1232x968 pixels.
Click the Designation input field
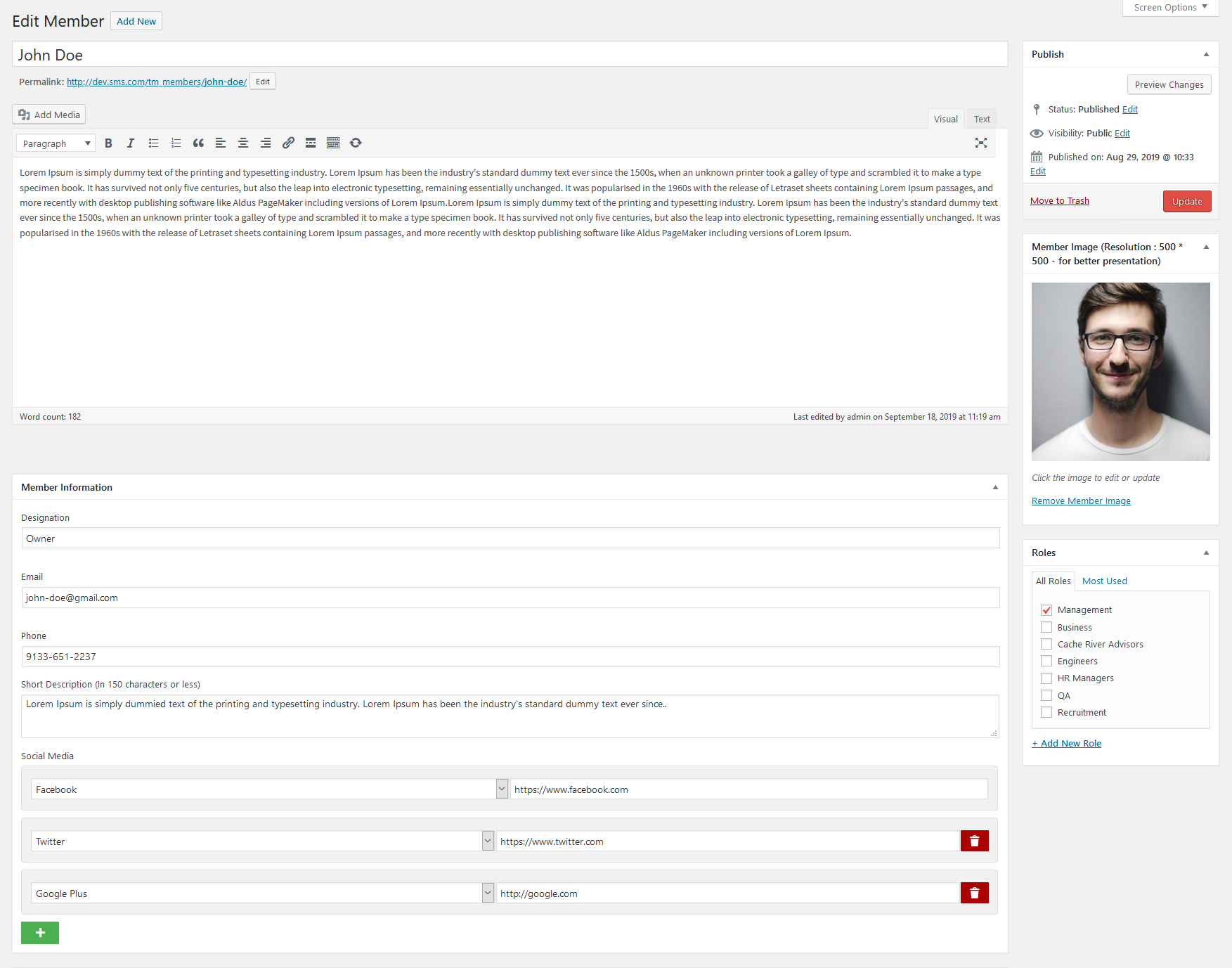510,538
